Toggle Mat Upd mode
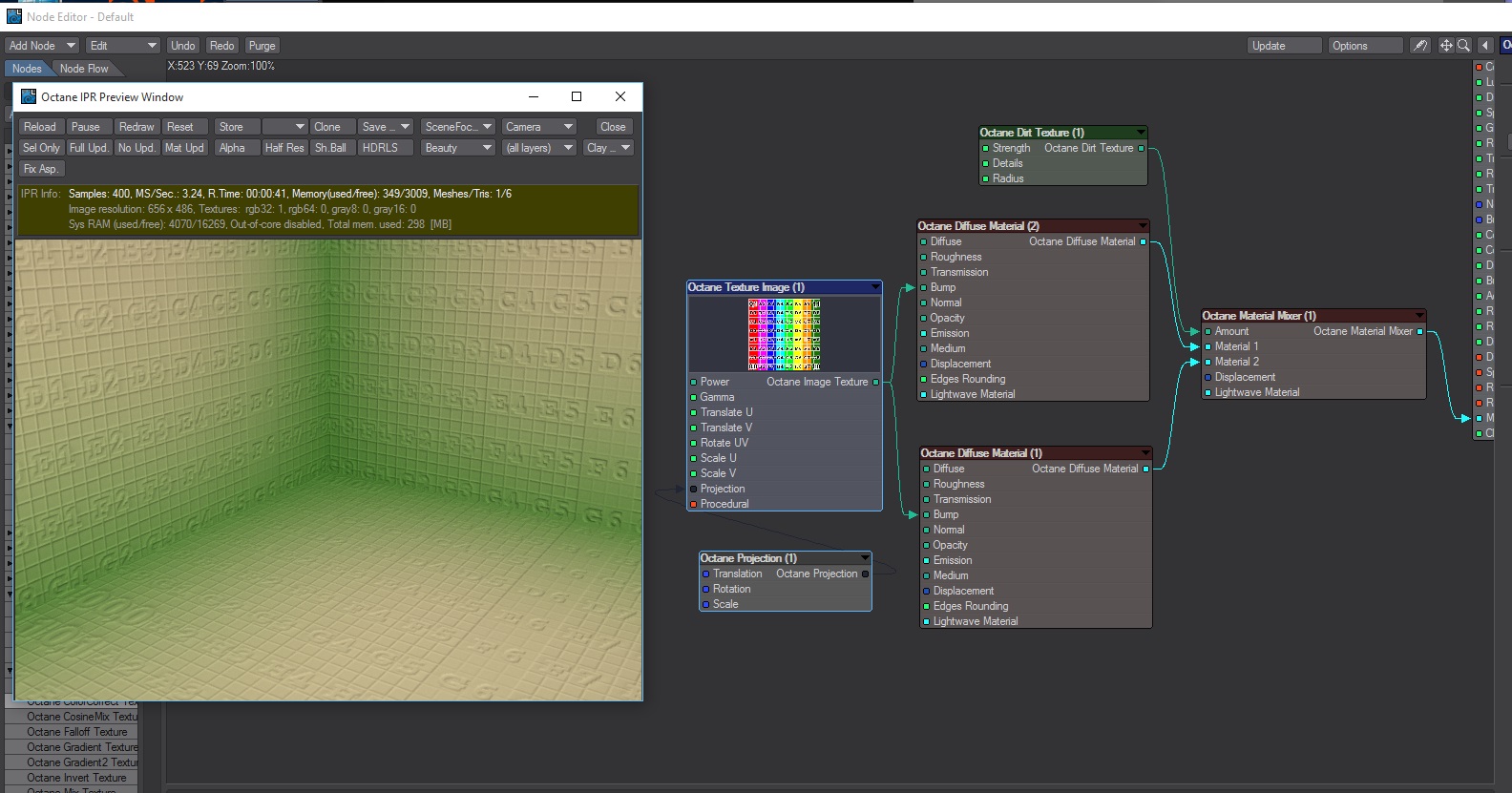The height and width of the screenshot is (793, 1512). (184, 148)
